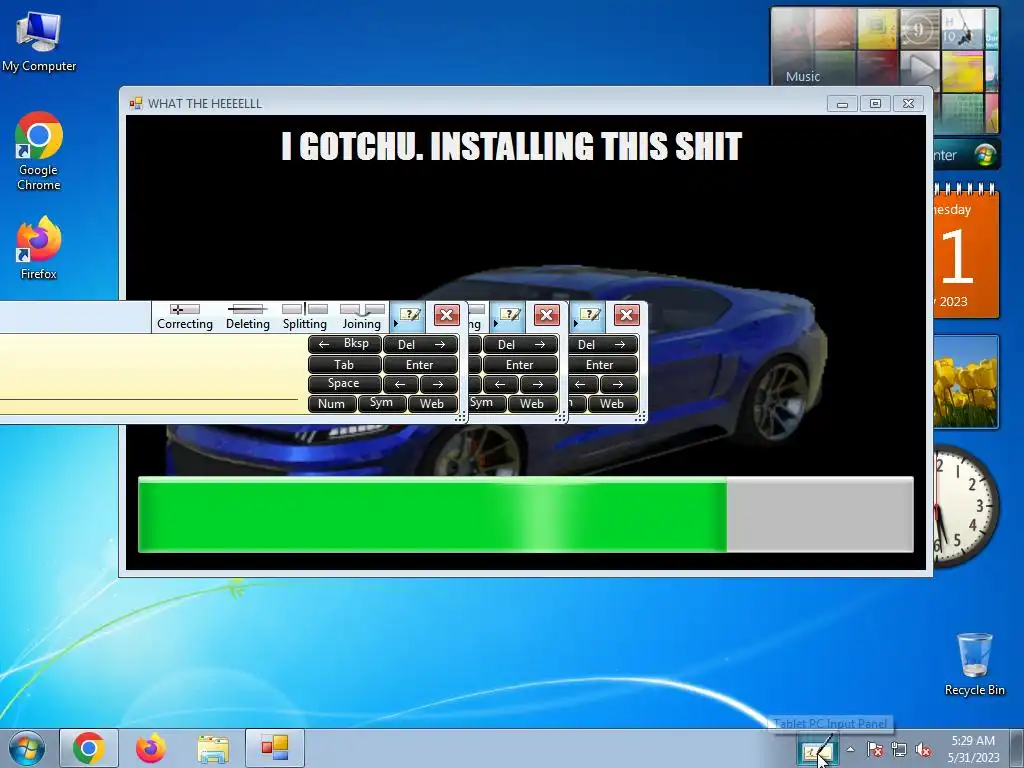Click Web key on the middle input panel
This screenshot has height=768, width=1024.
532,404
